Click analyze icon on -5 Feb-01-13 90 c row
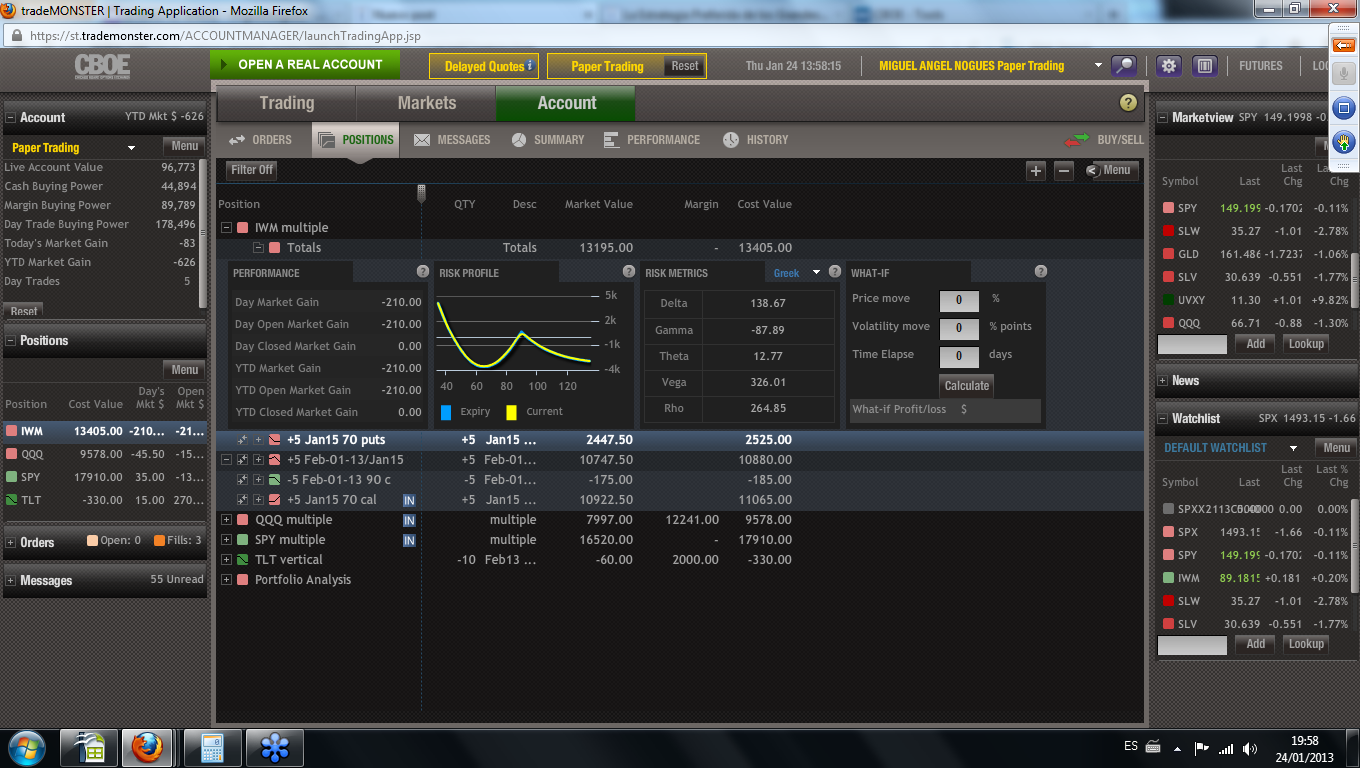Screen dimensions: 1360x768 [x=242, y=480]
